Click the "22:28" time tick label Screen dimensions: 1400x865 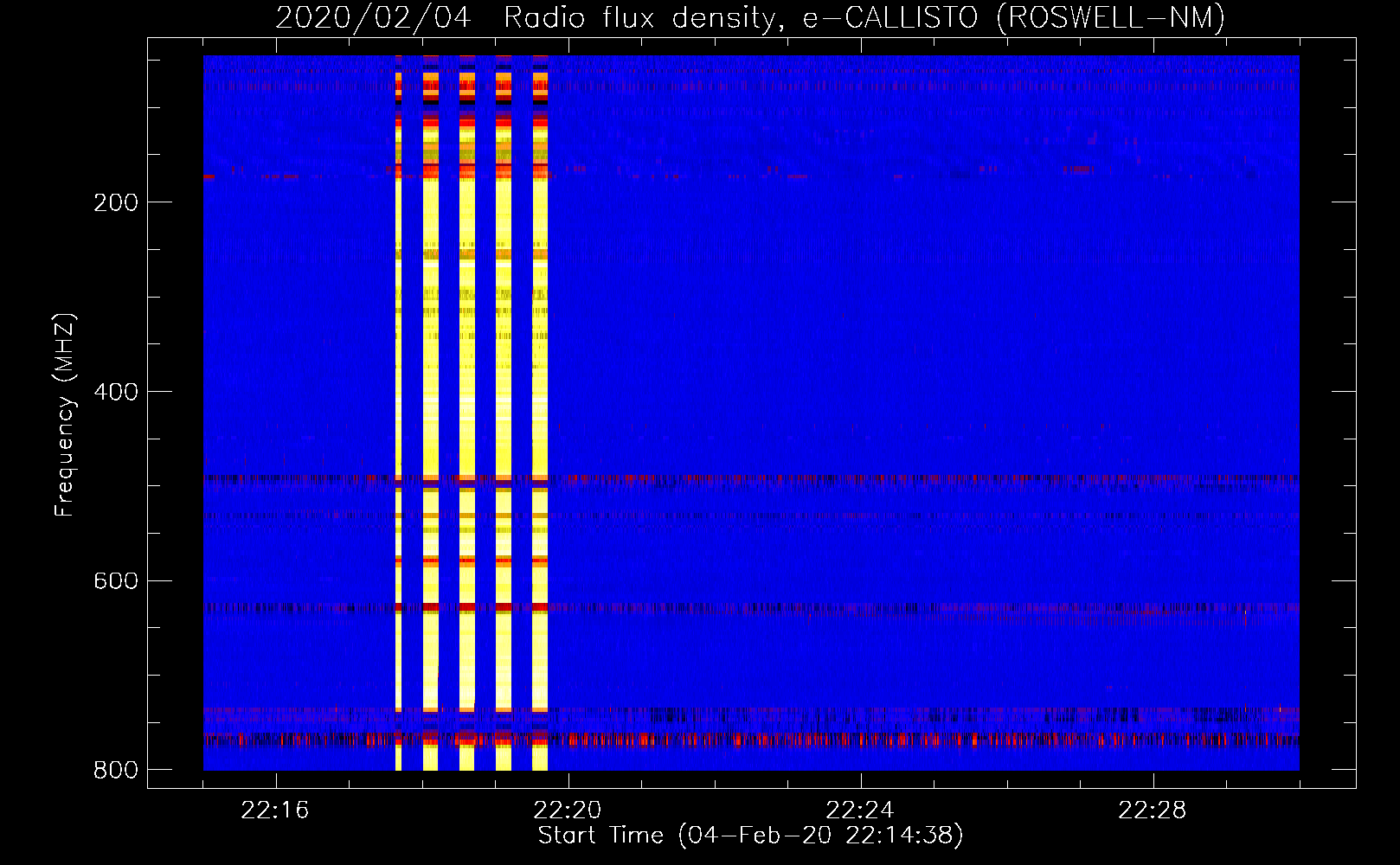(1153, 811)
